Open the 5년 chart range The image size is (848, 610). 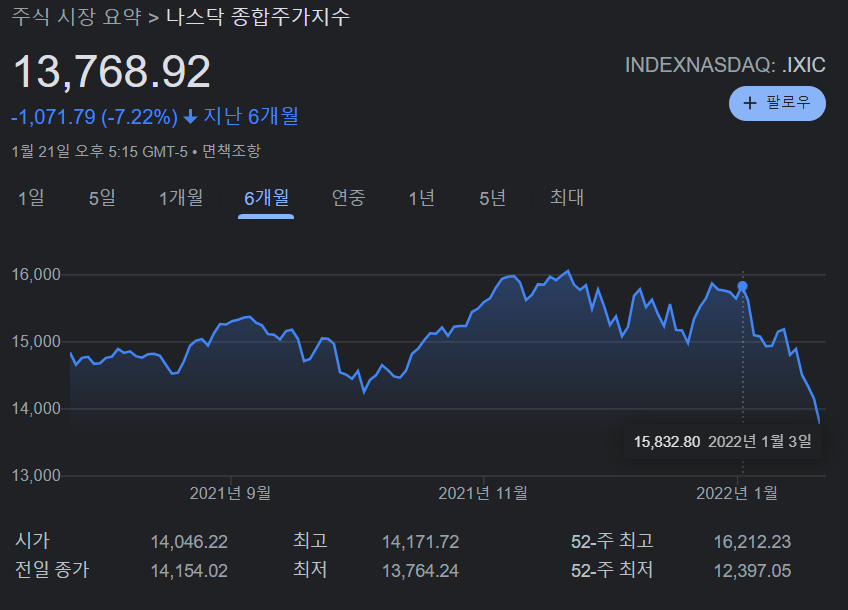493,198
